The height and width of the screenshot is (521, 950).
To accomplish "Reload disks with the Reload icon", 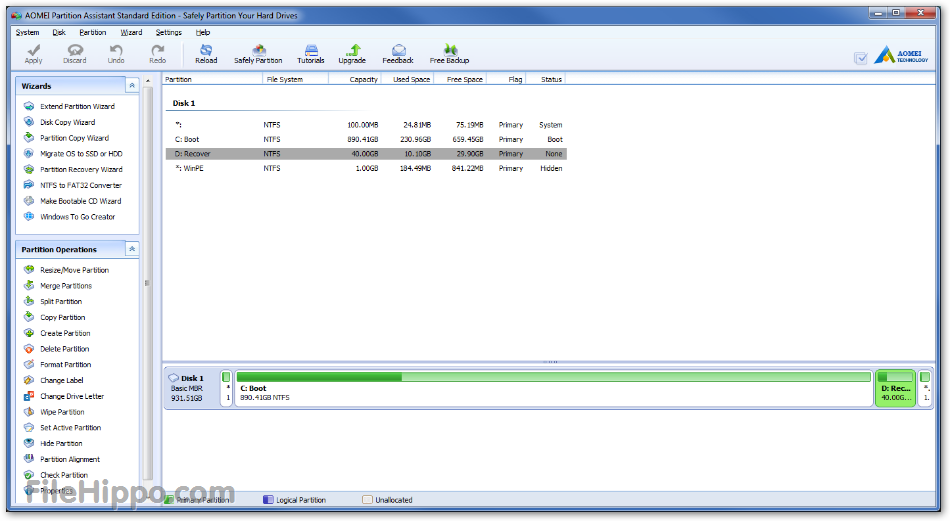I will pyautogui.click(x=206, y=50).
